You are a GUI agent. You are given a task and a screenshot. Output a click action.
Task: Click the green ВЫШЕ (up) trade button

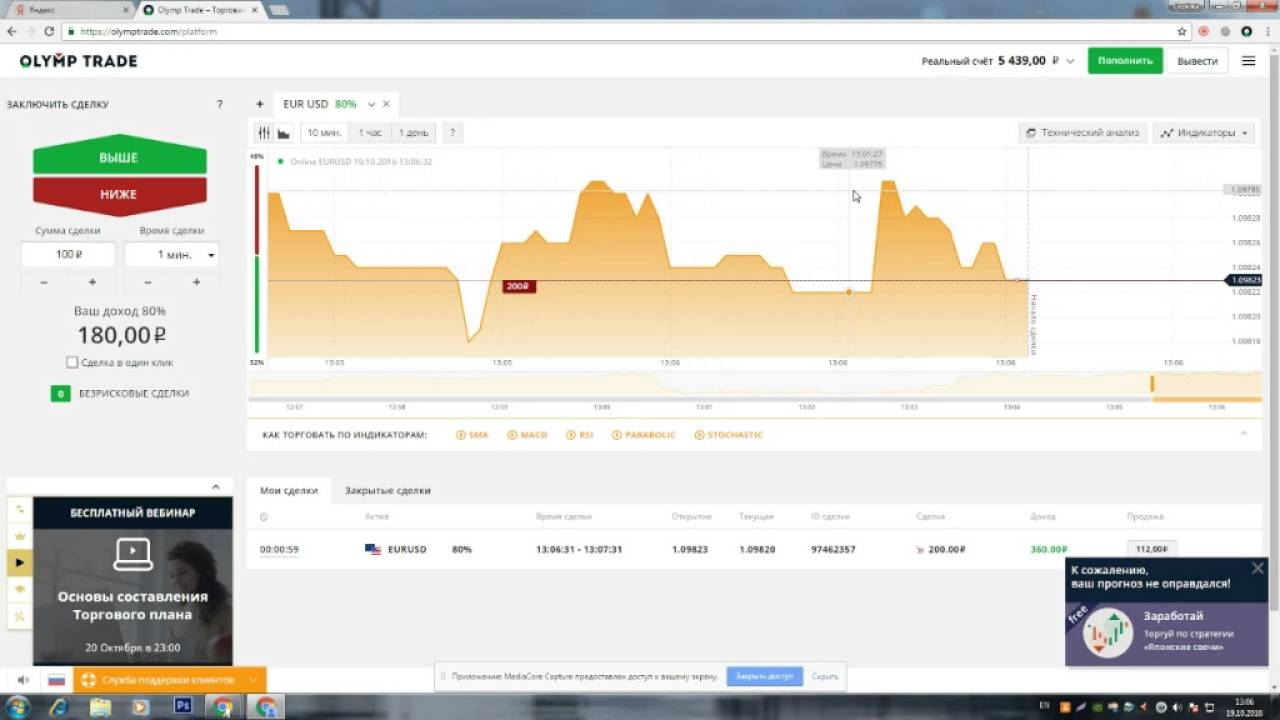pos(119,156)
